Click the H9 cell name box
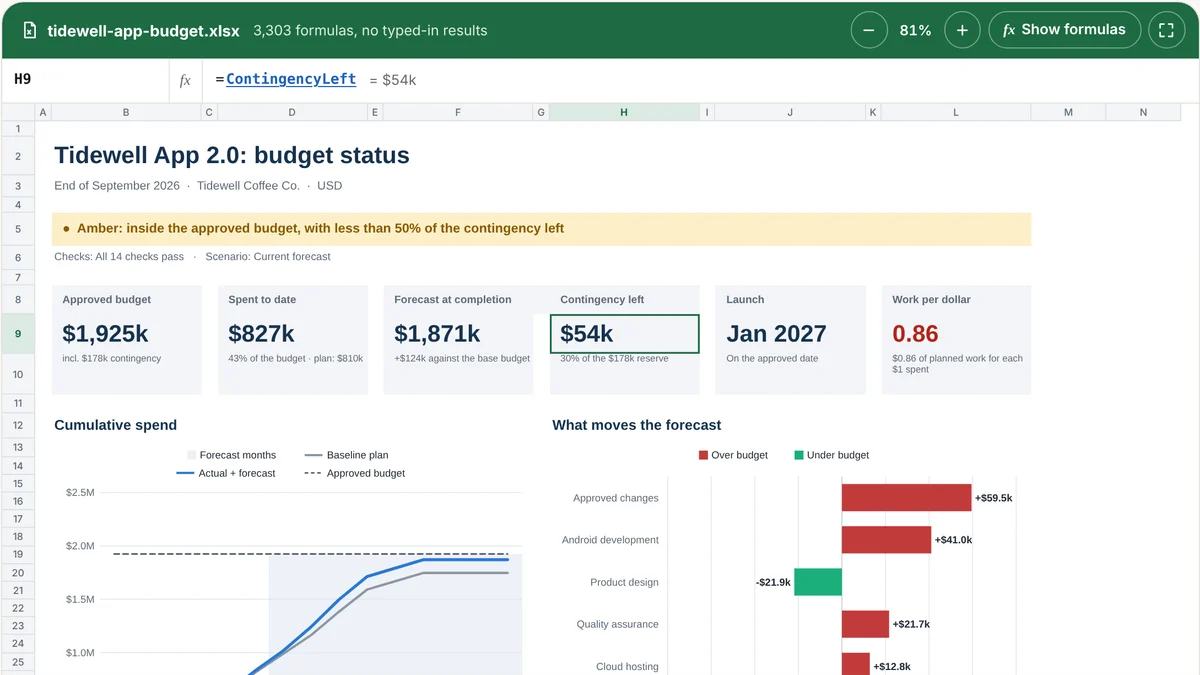This screenshot has width=1200, height=675. point(86,80)
